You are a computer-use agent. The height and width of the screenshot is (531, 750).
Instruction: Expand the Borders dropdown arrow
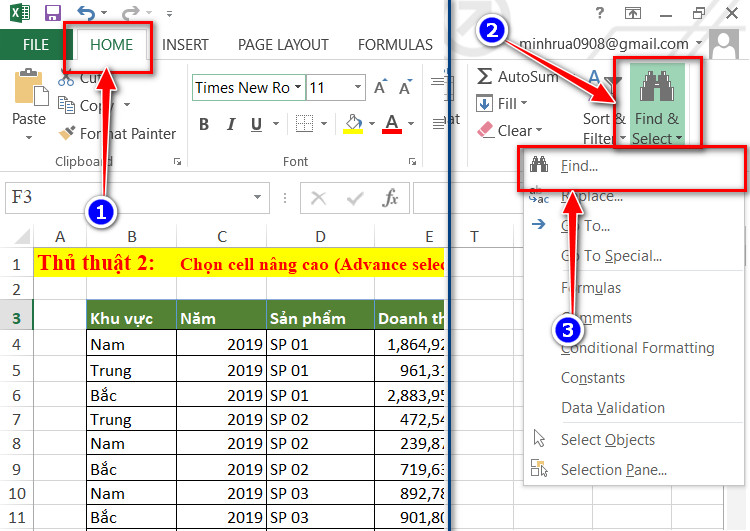coord(324,124)
